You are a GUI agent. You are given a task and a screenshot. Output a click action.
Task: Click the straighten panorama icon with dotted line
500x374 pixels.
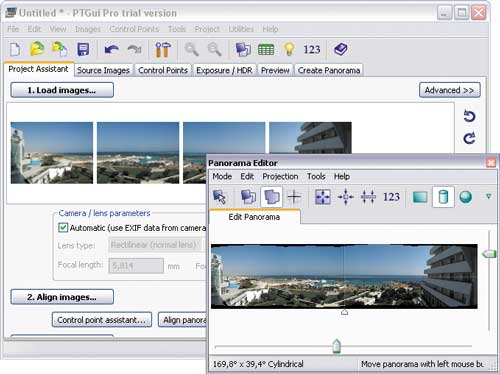(368, 197)
